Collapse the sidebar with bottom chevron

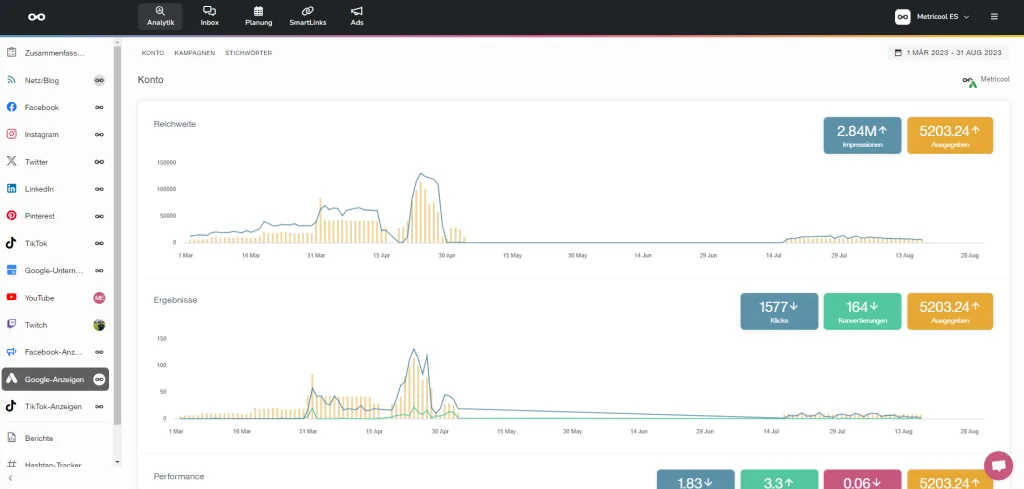tap(9, 479)
